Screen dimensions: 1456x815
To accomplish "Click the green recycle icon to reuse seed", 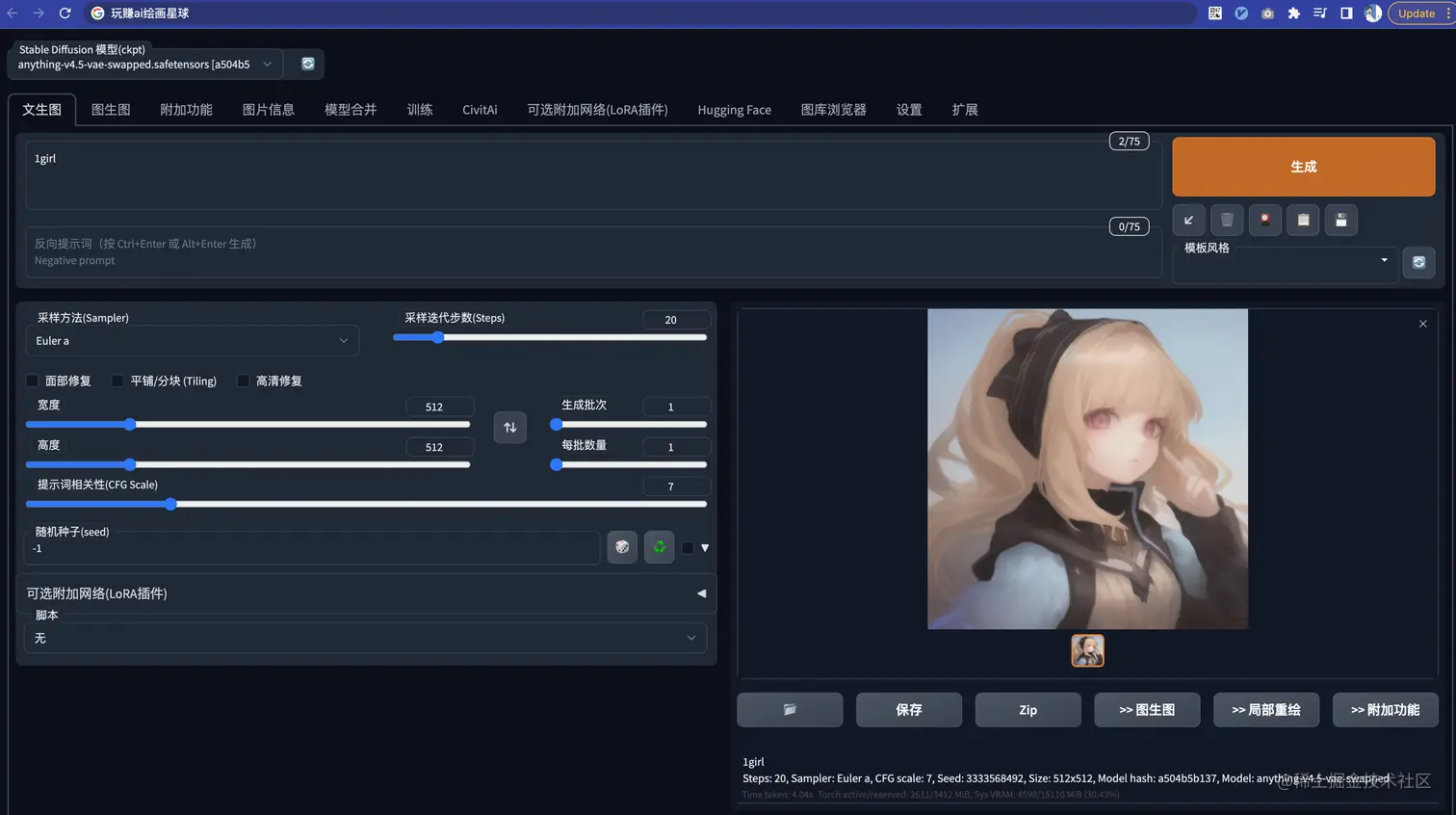I will coord(659,547).
